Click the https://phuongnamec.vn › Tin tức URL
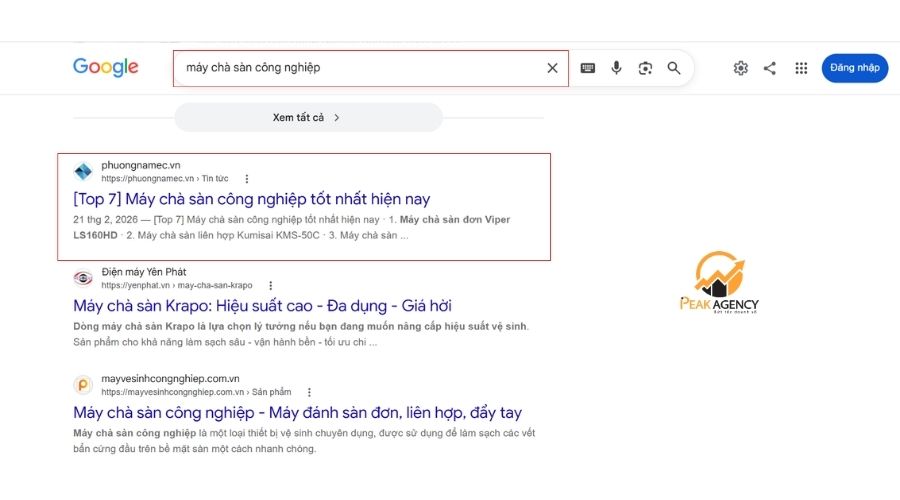Viewport: 900px width, 500px height. click(165, 179)
